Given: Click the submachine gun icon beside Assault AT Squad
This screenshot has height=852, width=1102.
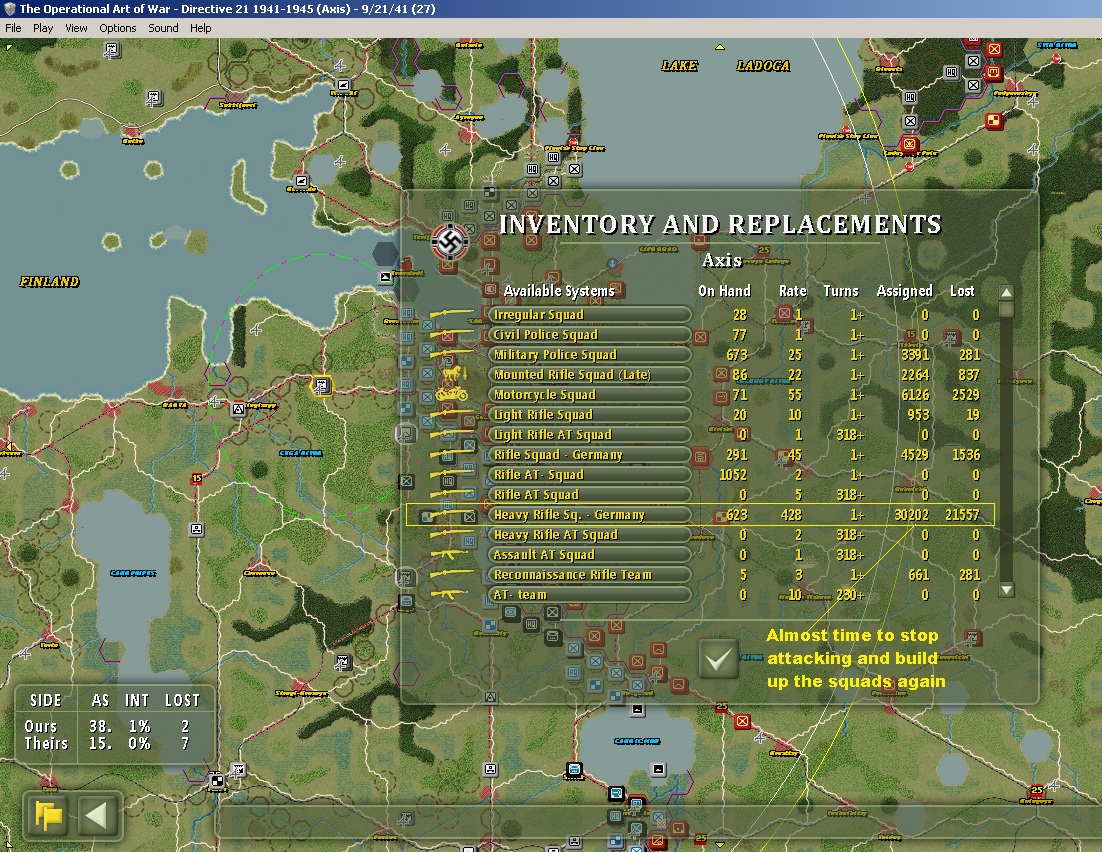Looking at the screenshot, I should 449,555.
